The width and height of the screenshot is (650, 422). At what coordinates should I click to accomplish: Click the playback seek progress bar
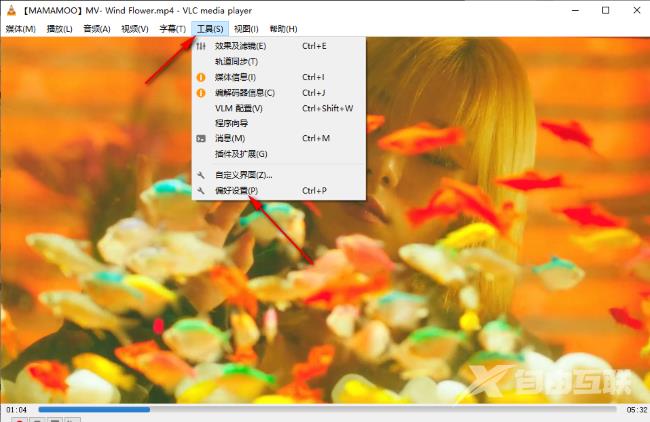(327, 410)
